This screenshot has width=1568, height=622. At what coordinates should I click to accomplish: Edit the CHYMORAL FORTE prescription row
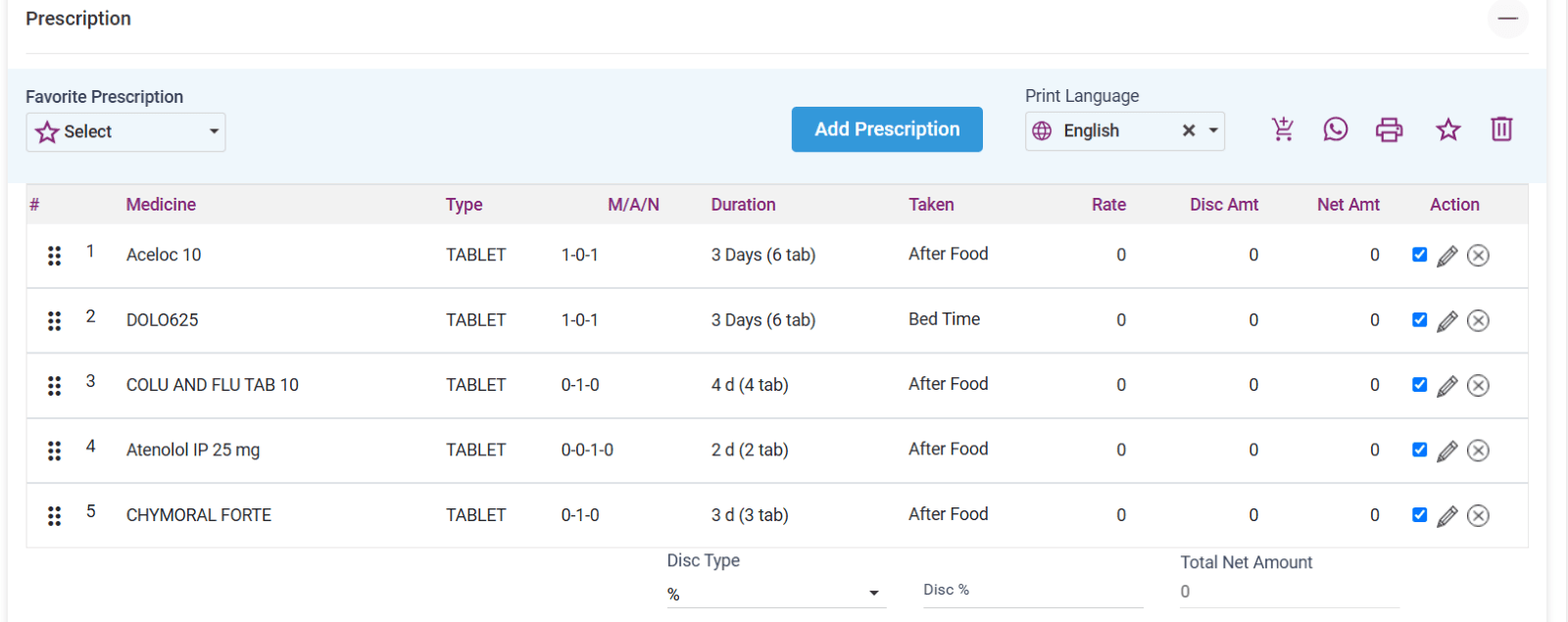click(x=1447, y=516)
